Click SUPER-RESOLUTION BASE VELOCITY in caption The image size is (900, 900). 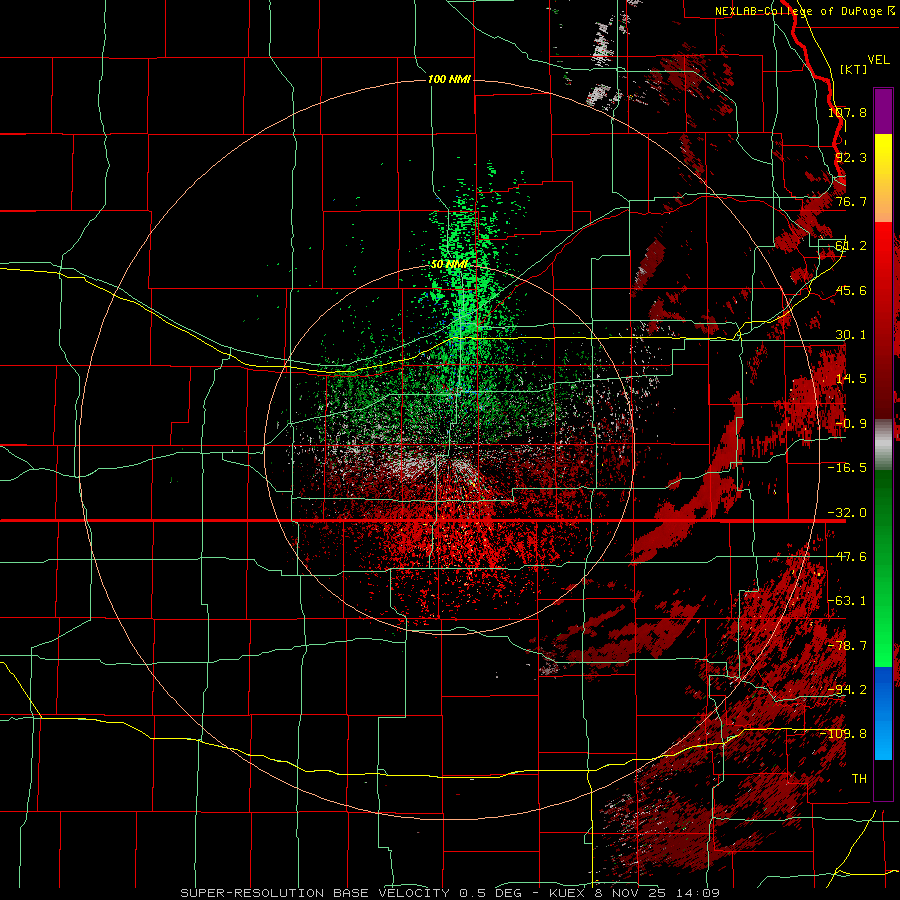click(315, 893)
